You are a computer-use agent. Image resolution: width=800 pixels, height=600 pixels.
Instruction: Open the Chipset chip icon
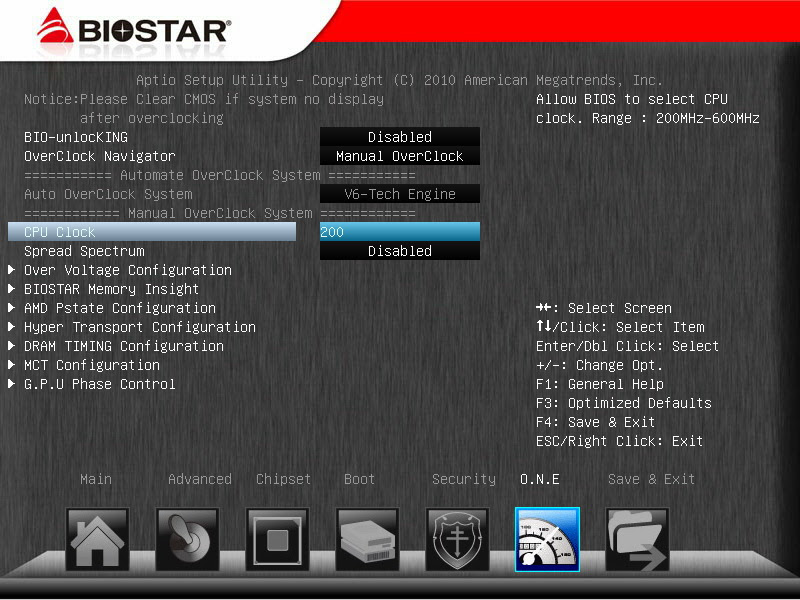(x=277, y=539)
